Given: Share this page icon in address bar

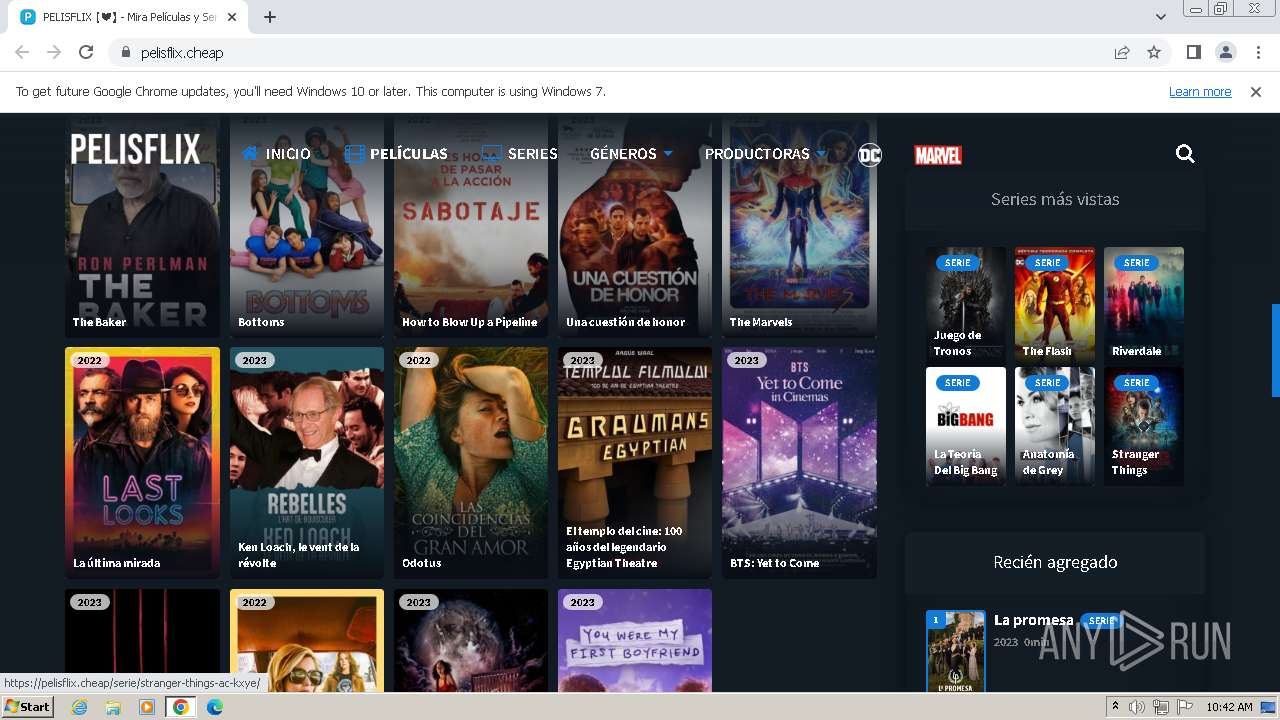Looking at the screenshot, I should tap(1122, 53).
